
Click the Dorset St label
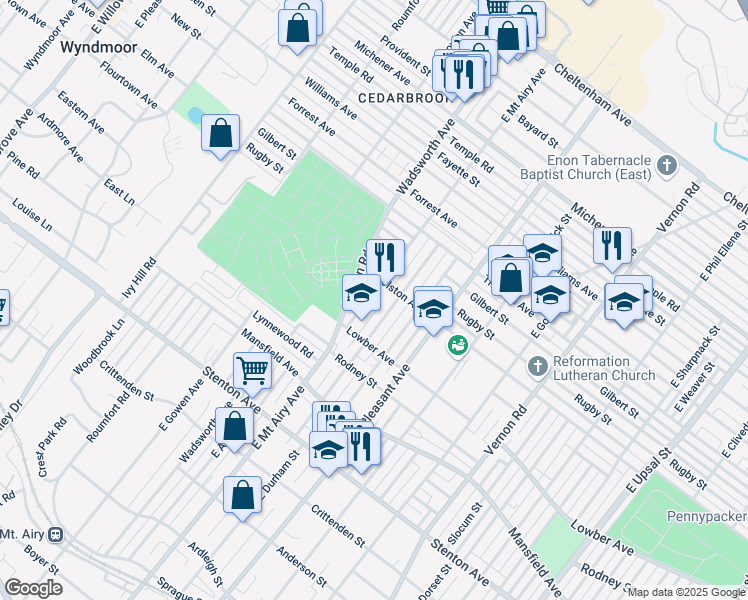pyautogui.click(x=435, y=582)
